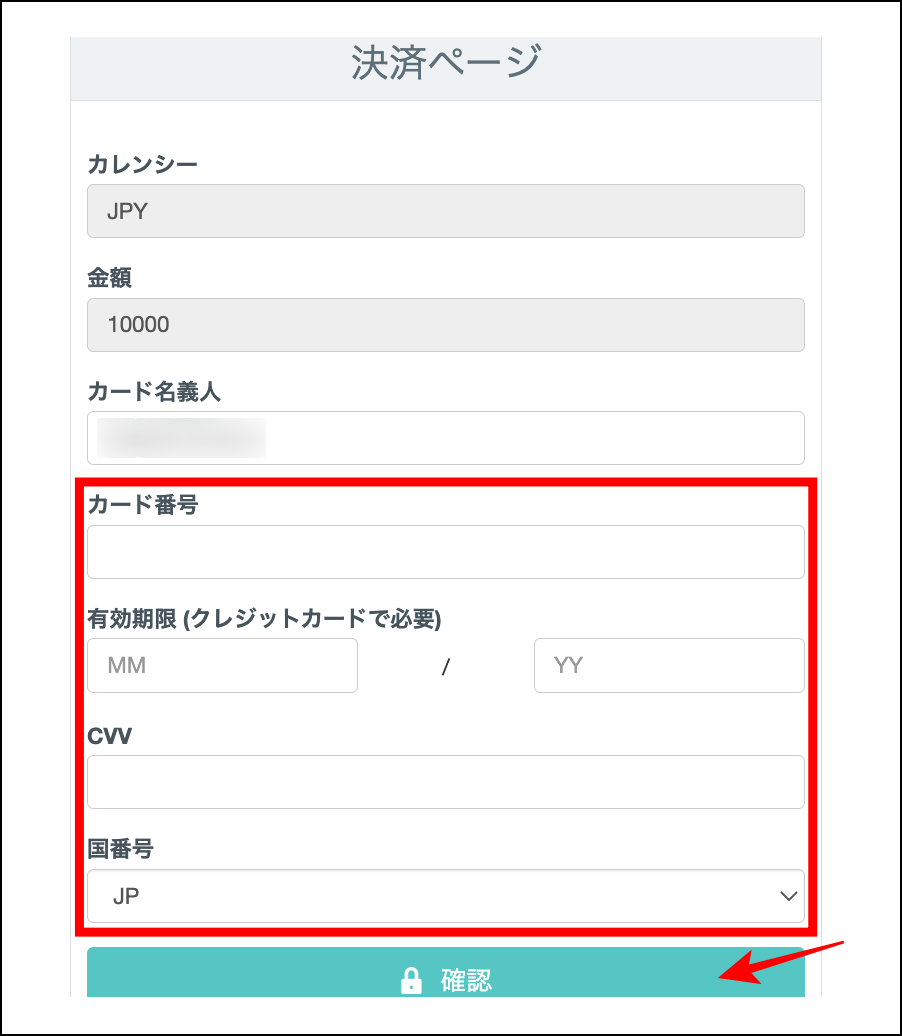The image size is (902, 1036).
Task: Click the 決済ページ page heading
Action: tap(446, 63)
